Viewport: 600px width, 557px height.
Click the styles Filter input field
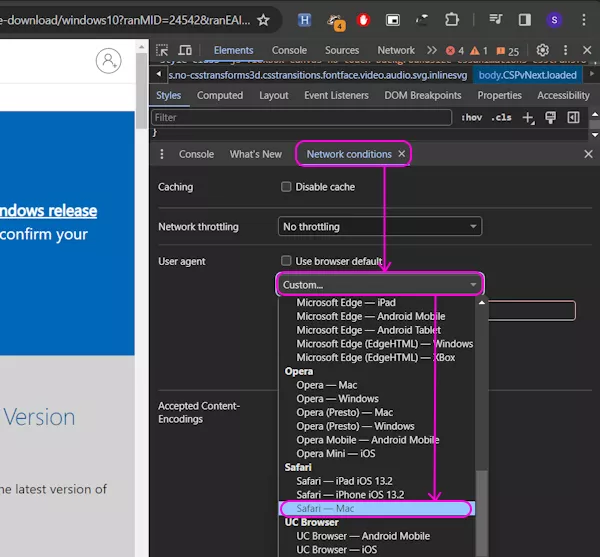pyautogui.click(x=300, y=117)
